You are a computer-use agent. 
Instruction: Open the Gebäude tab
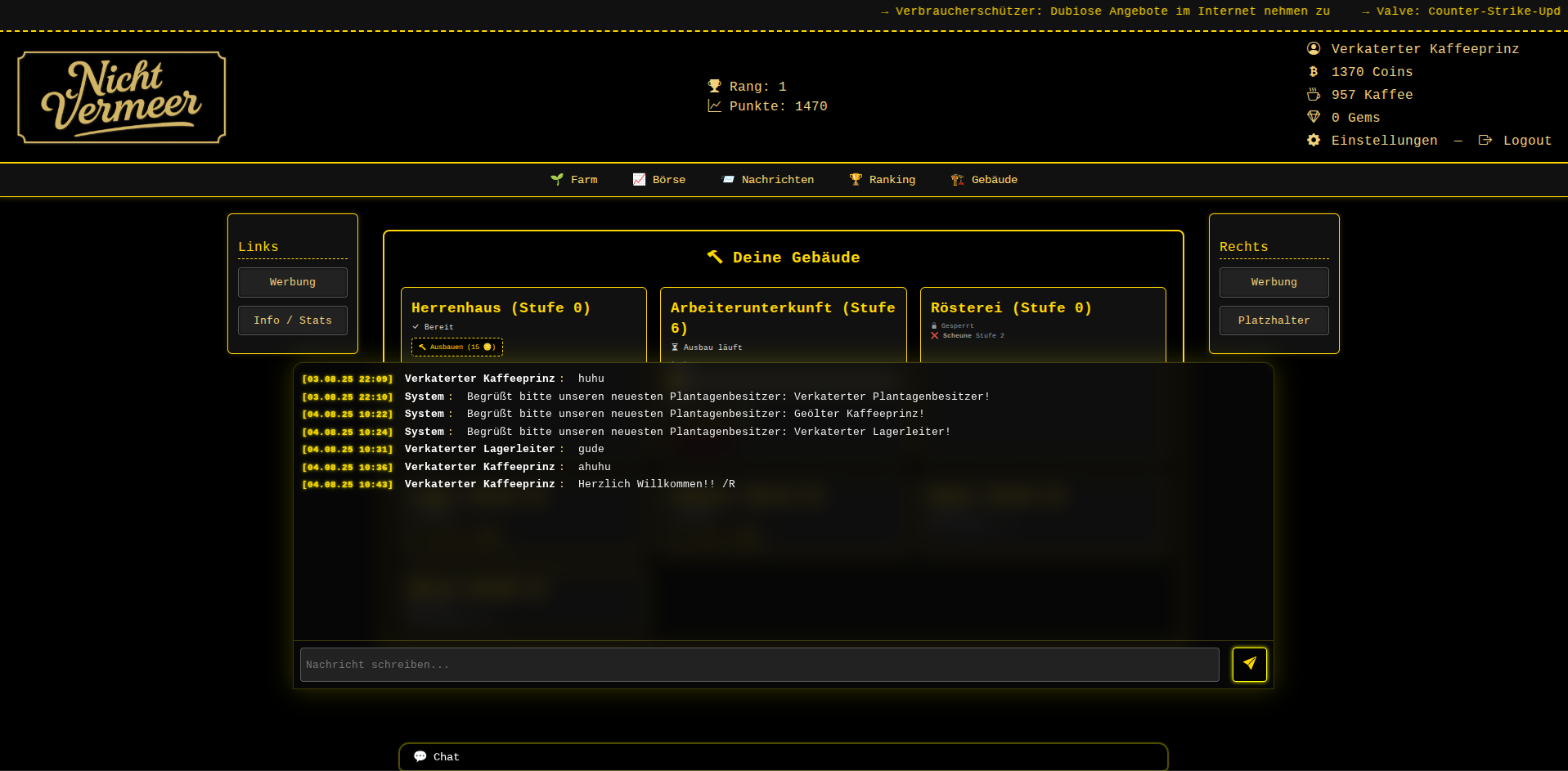[985, 179]
